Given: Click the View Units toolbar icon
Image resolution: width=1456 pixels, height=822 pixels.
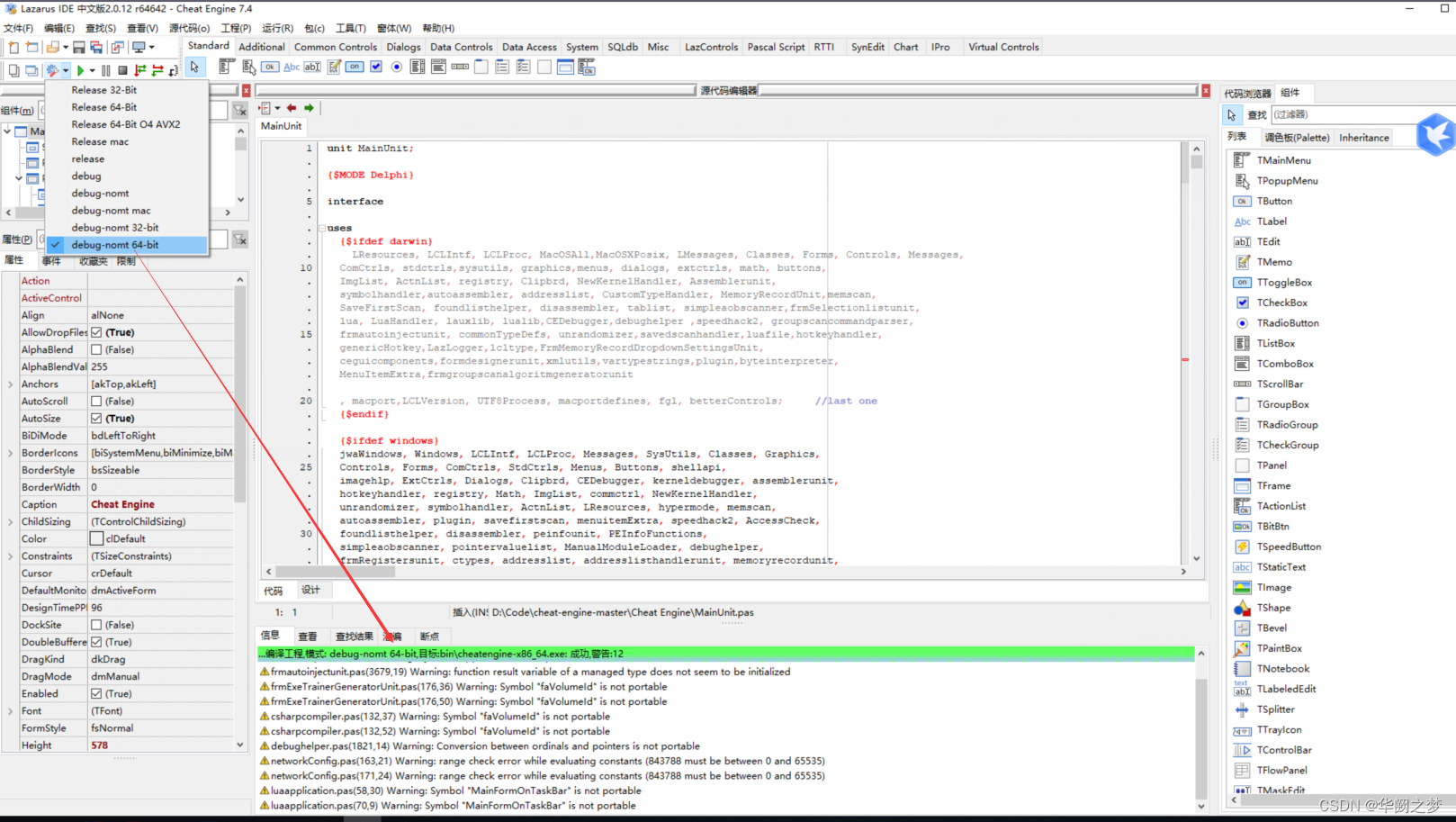Looking at the screenshot, I should [13, 70].
